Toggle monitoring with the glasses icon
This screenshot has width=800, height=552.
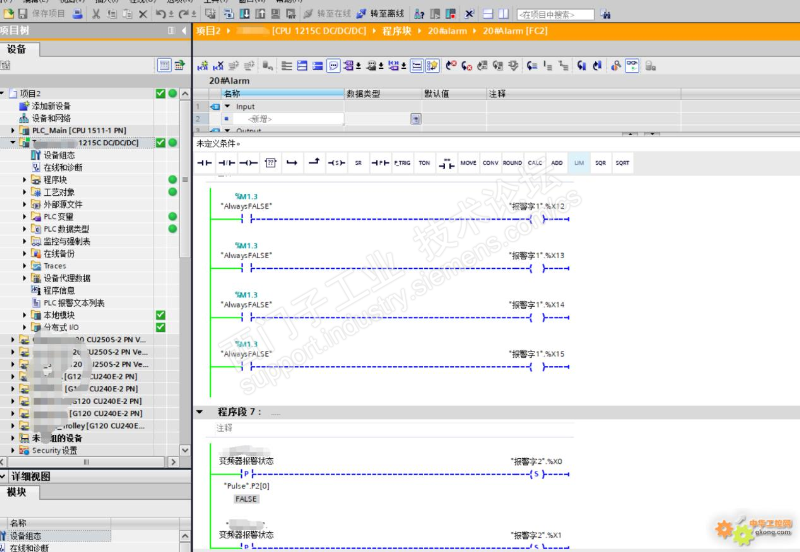tap(632, 65)
